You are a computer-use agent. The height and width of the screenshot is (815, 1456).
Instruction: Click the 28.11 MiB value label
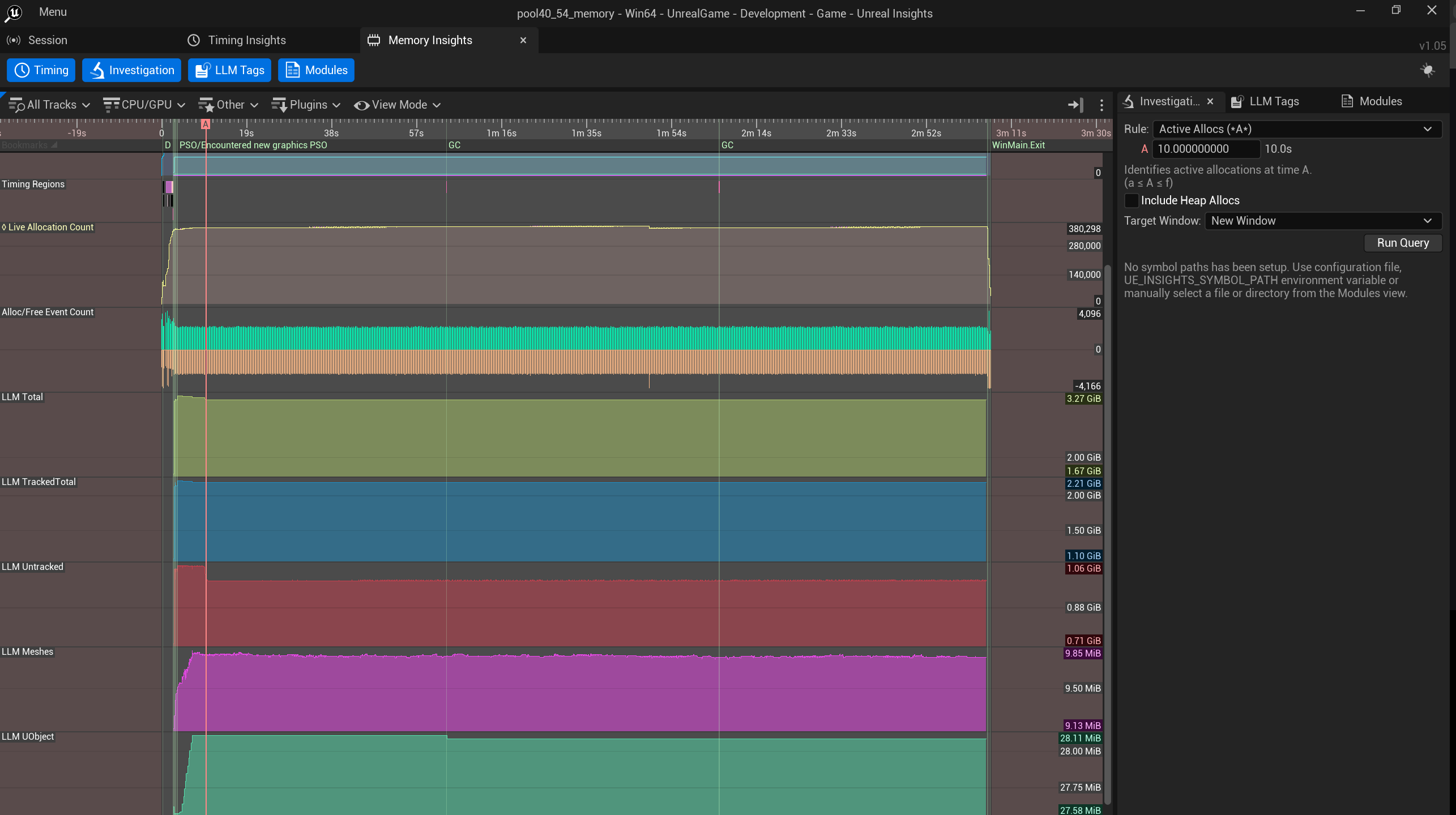[x=1080, y=738]
